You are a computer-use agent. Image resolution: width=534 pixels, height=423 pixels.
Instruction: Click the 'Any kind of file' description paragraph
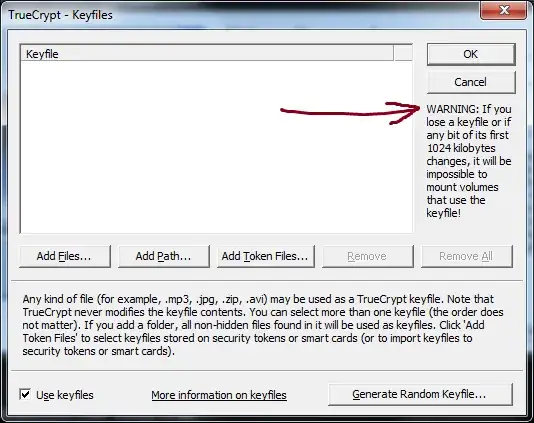coord(263,325)
